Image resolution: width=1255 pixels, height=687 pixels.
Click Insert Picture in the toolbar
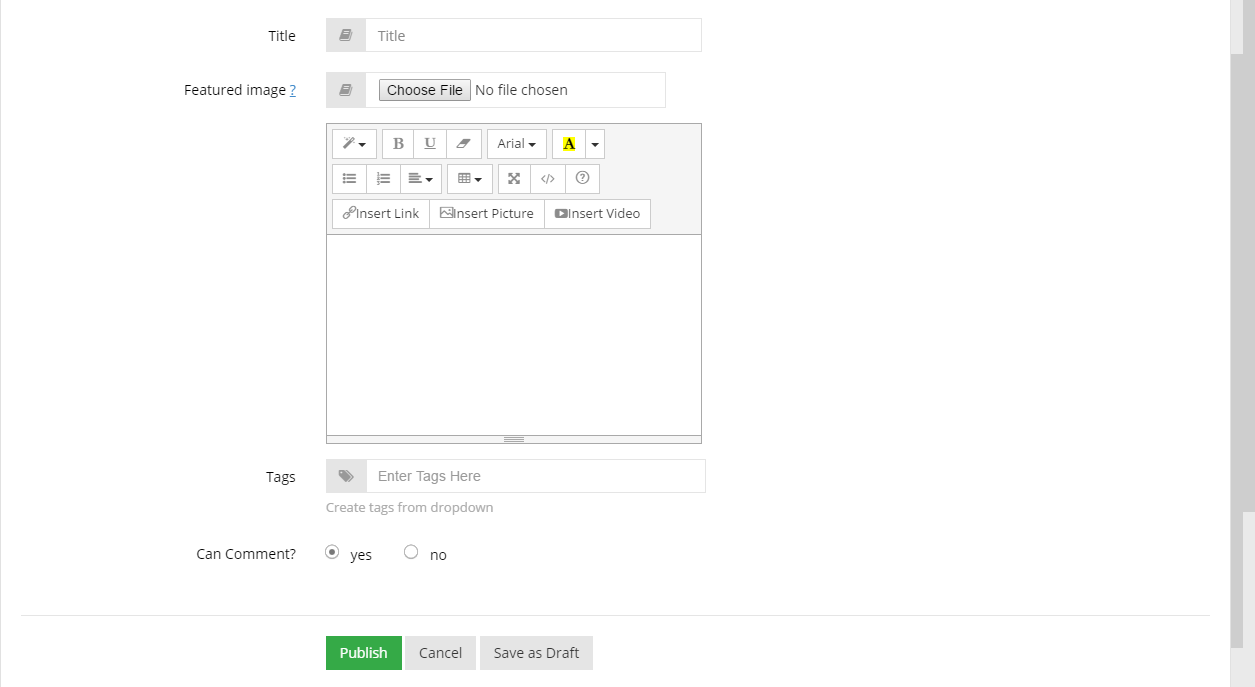point(487,214)
